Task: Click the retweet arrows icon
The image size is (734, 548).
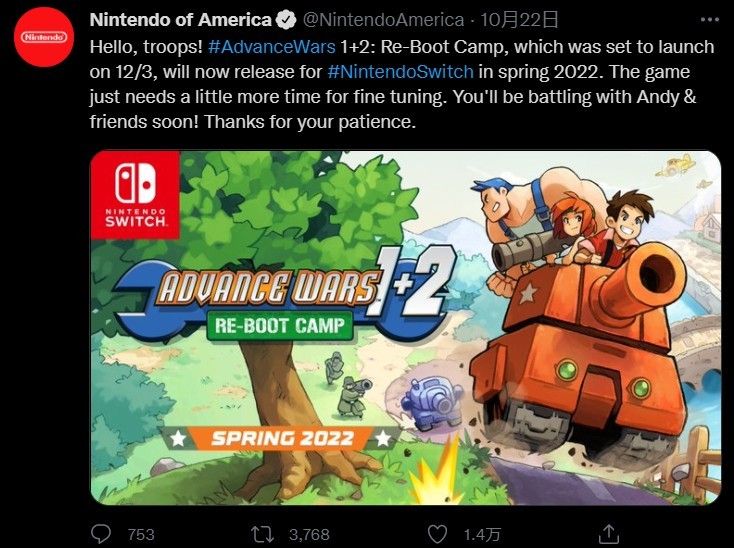Action: point(264,534)
